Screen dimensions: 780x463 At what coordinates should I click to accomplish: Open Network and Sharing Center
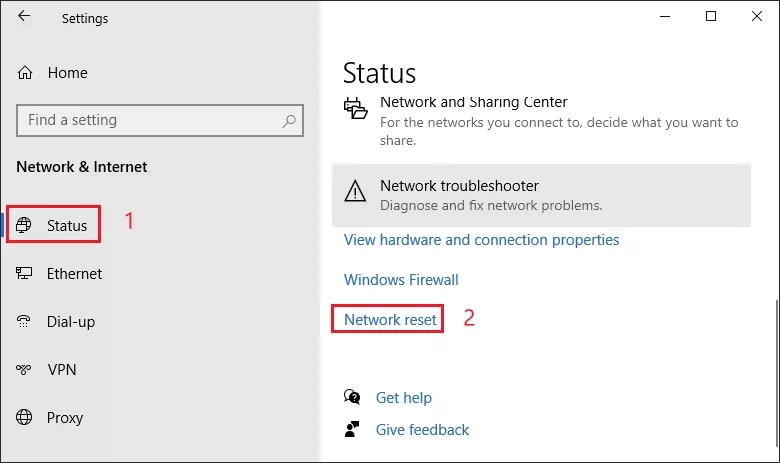click(474, 102)
